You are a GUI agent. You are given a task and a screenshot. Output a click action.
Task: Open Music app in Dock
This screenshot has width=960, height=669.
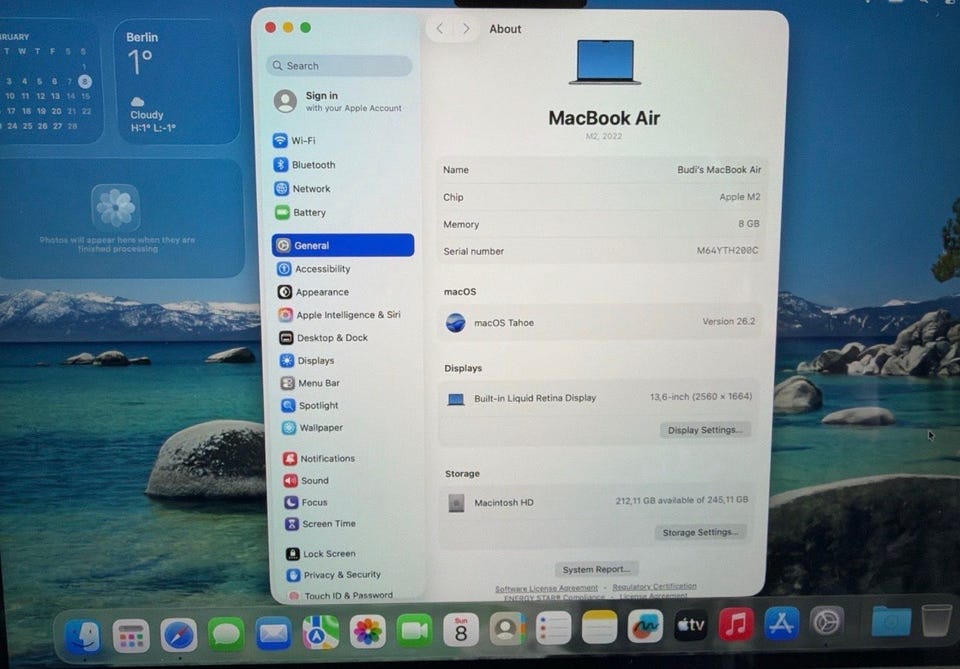coord(736,624)
